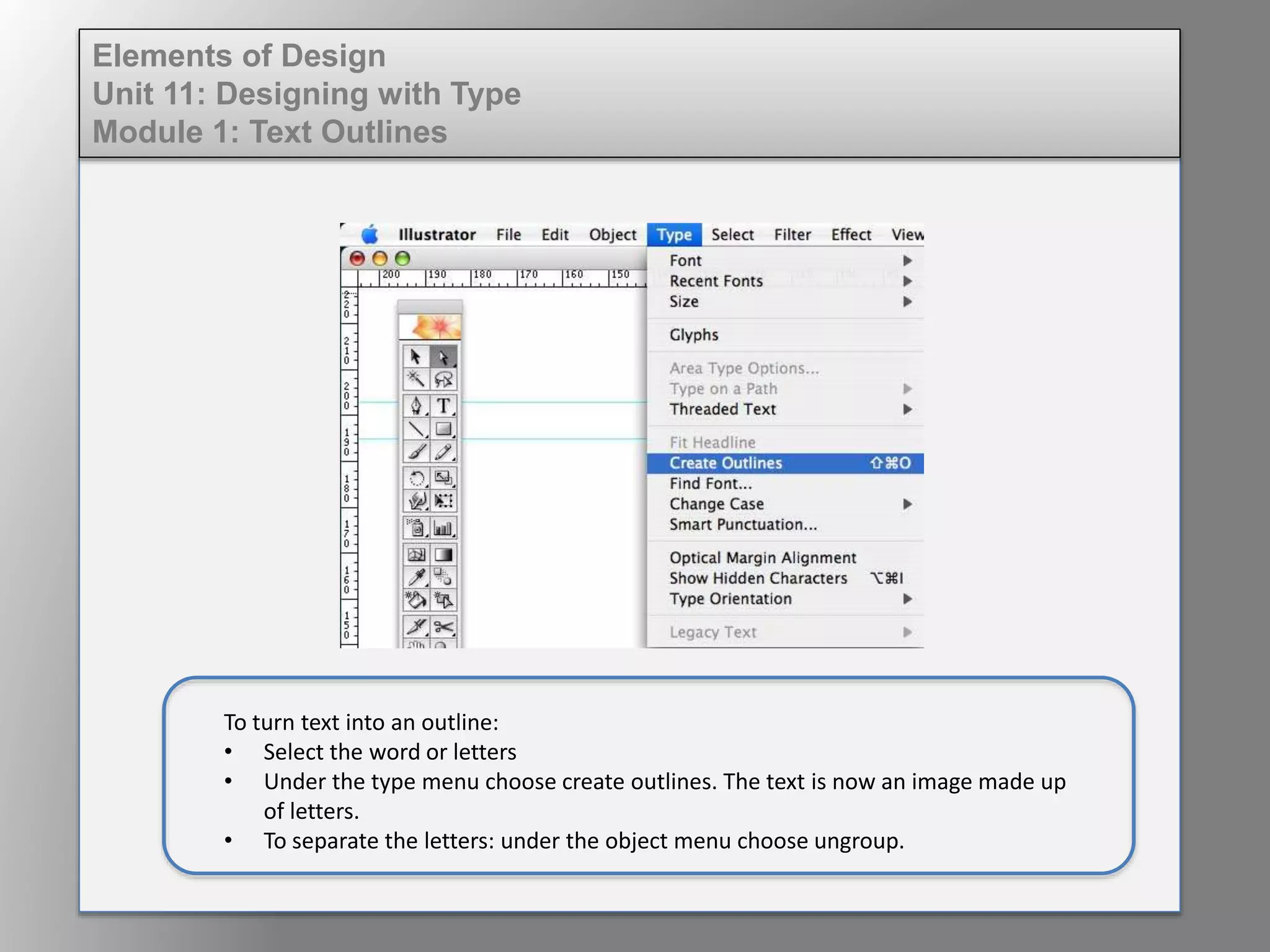
Task: Open the Apple menu
Action: pos(370,234)
